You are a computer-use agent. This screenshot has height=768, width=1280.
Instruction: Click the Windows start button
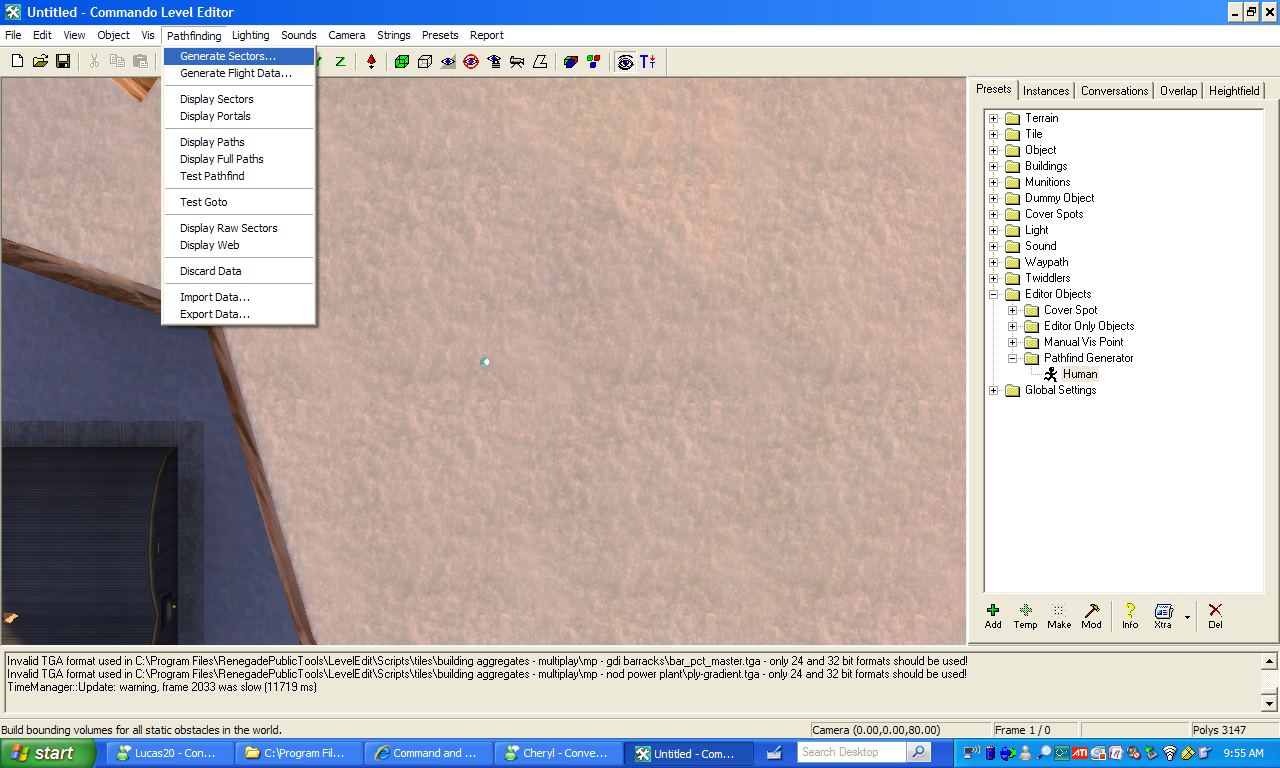[47, 753]
